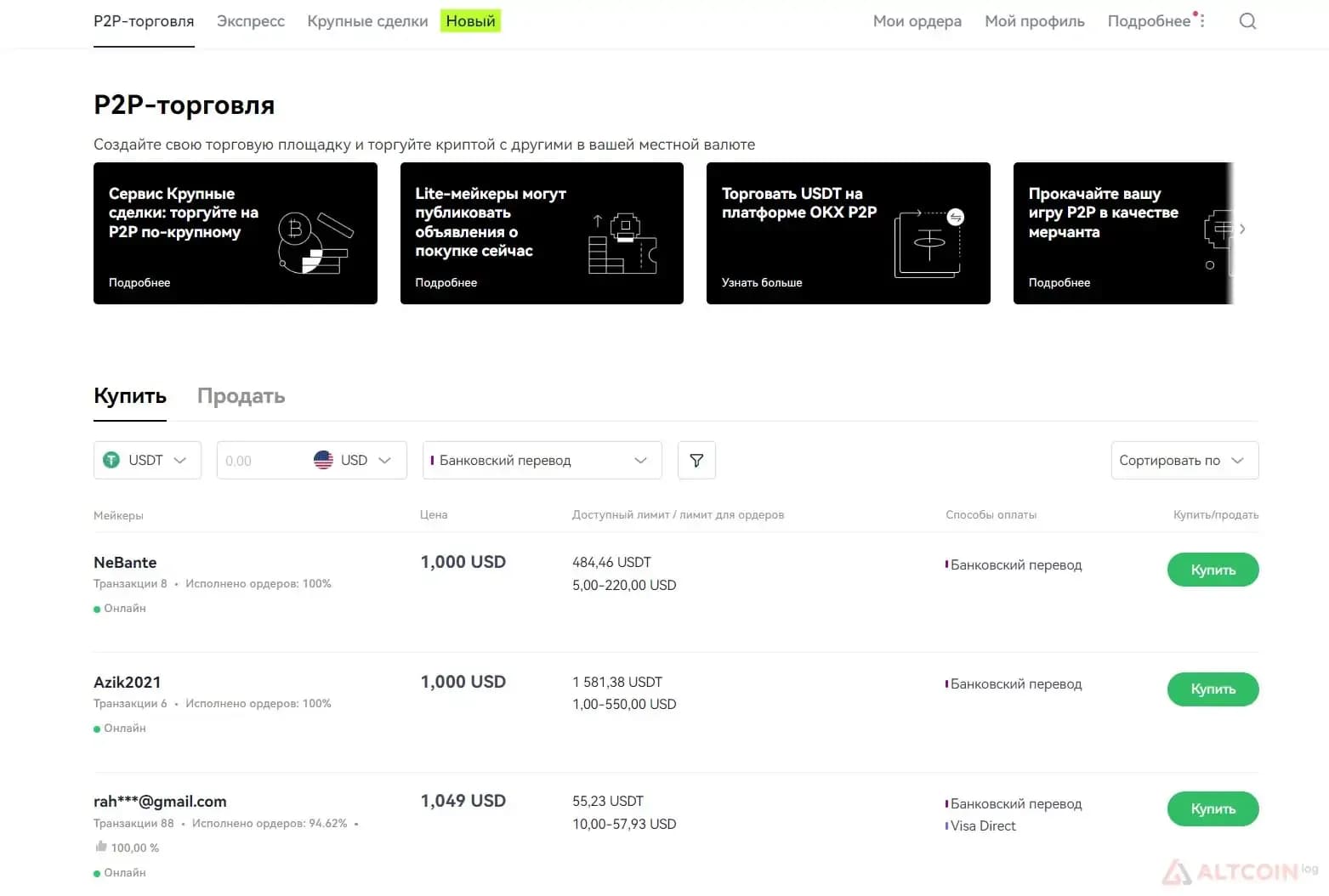Open Подробнее menu in header

click(1149, 21)
